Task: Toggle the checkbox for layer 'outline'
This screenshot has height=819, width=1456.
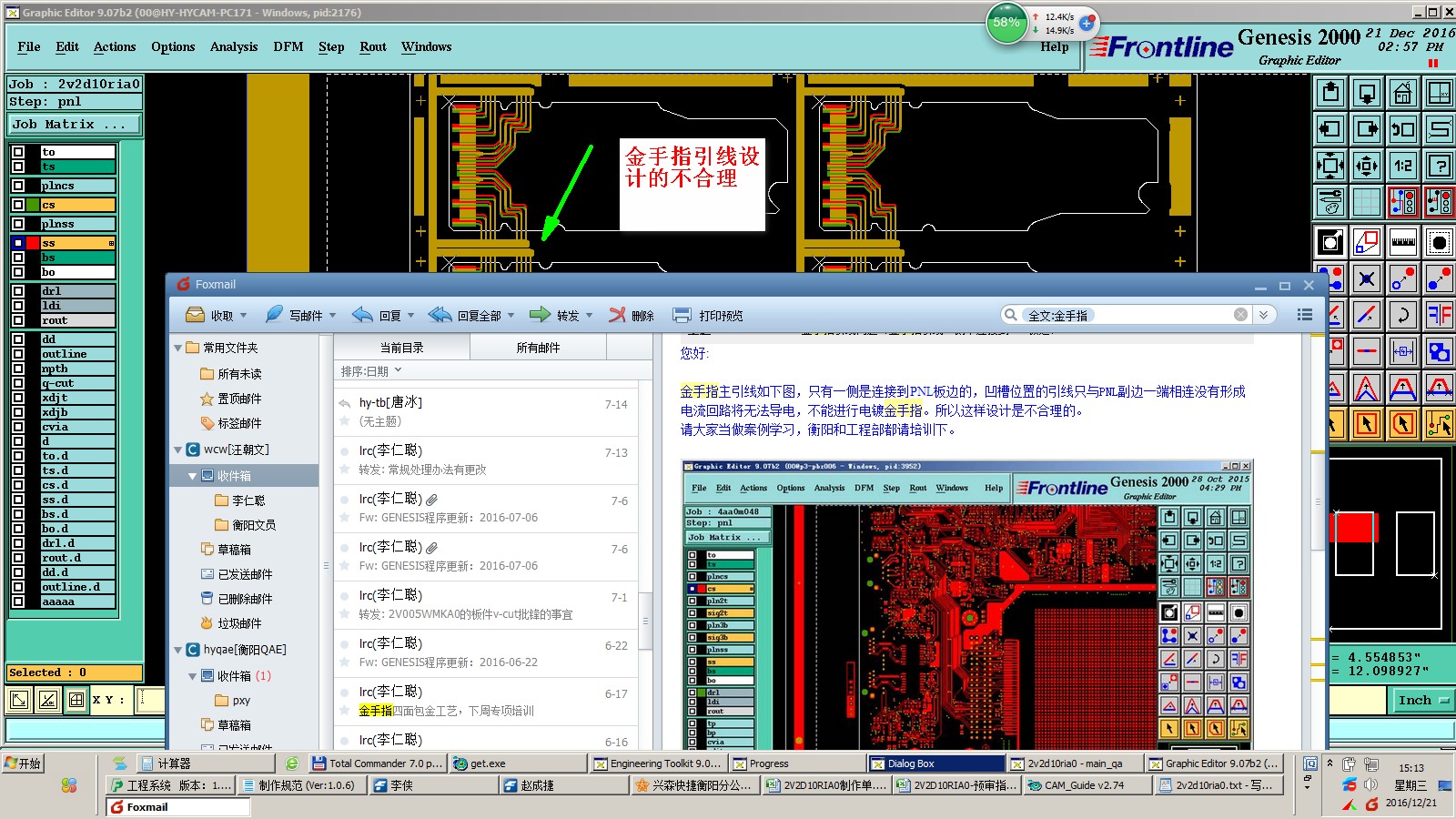Action: [18, 354]
